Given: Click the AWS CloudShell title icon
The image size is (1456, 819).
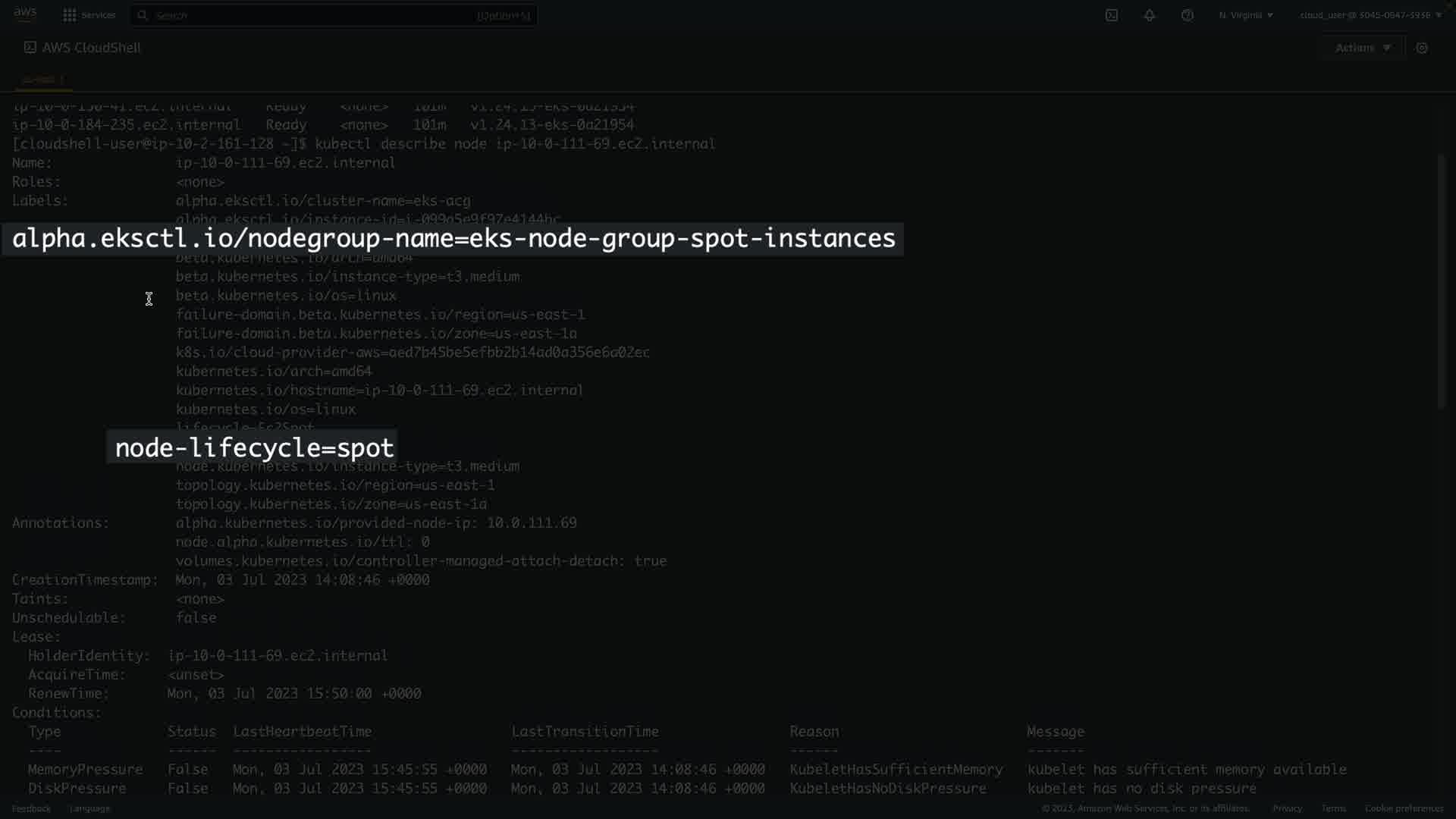Looking at the screenshot, I should (30, 47).
